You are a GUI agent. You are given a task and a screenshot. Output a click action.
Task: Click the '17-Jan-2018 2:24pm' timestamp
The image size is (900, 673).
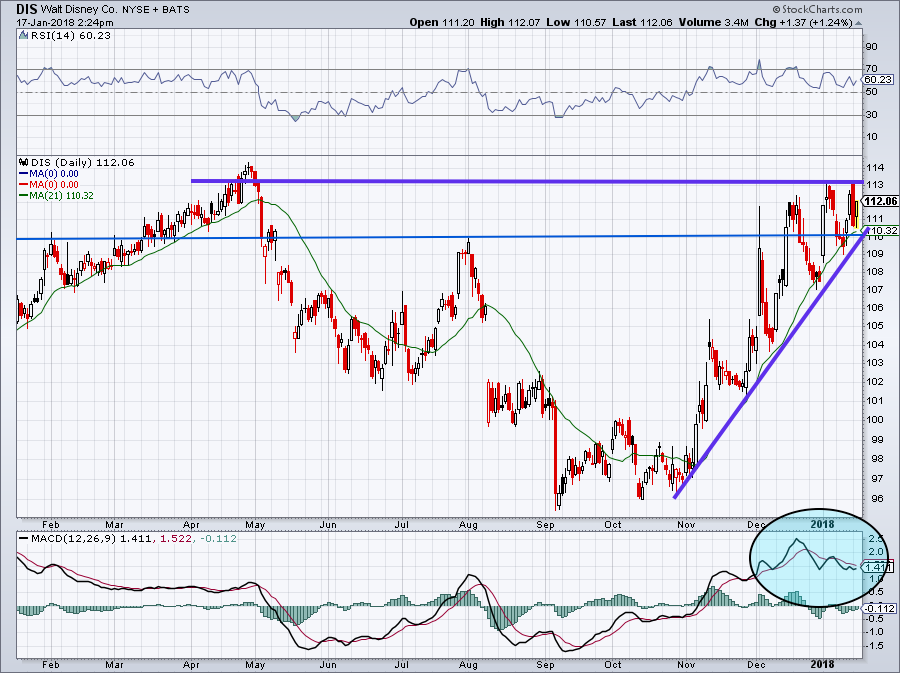(65, 23)
